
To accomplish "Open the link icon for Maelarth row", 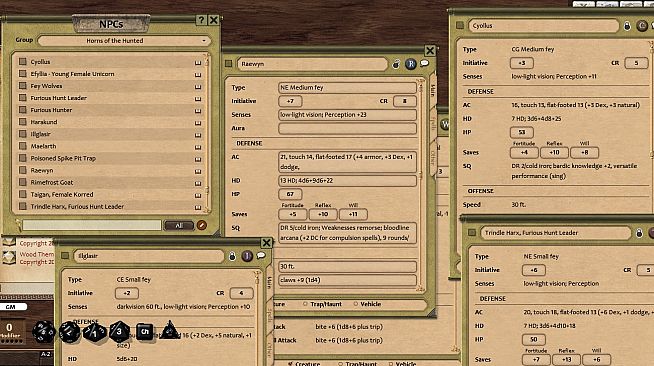I will coord(198,147).
